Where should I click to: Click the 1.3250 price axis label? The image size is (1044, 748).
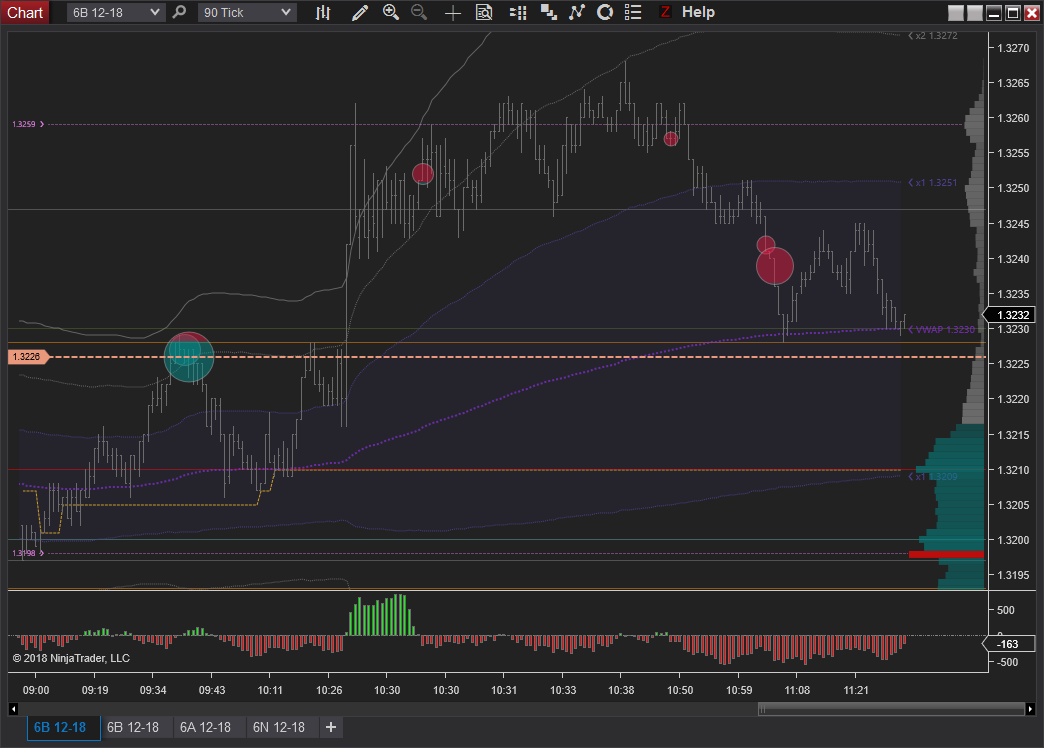point(1013,188)
